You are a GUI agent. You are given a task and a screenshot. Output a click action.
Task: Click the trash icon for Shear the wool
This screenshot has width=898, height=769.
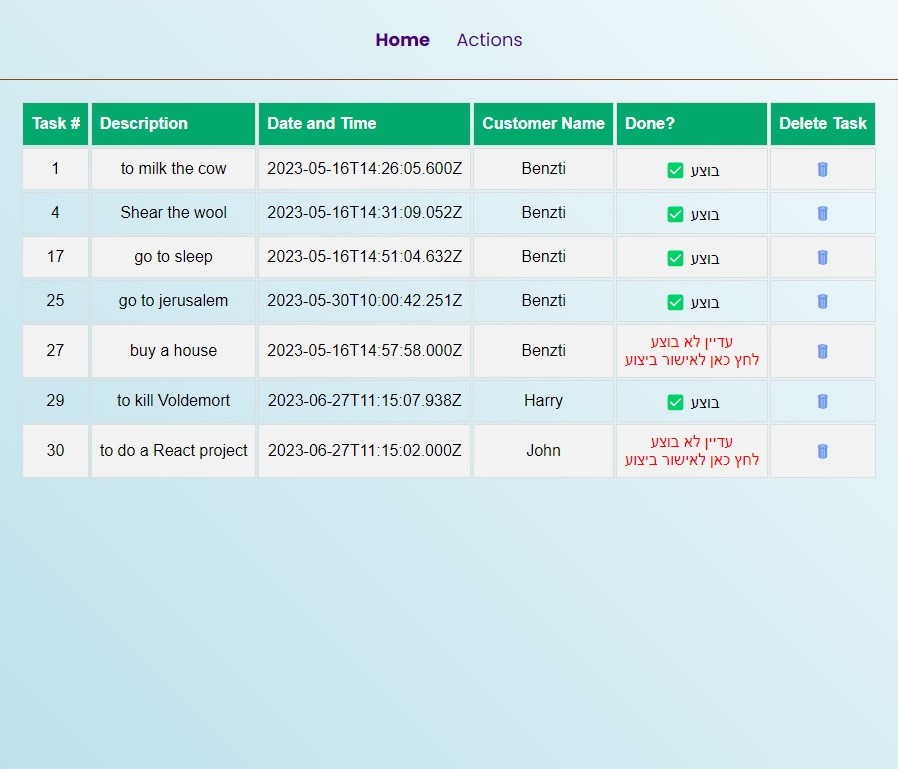point(822,213)
